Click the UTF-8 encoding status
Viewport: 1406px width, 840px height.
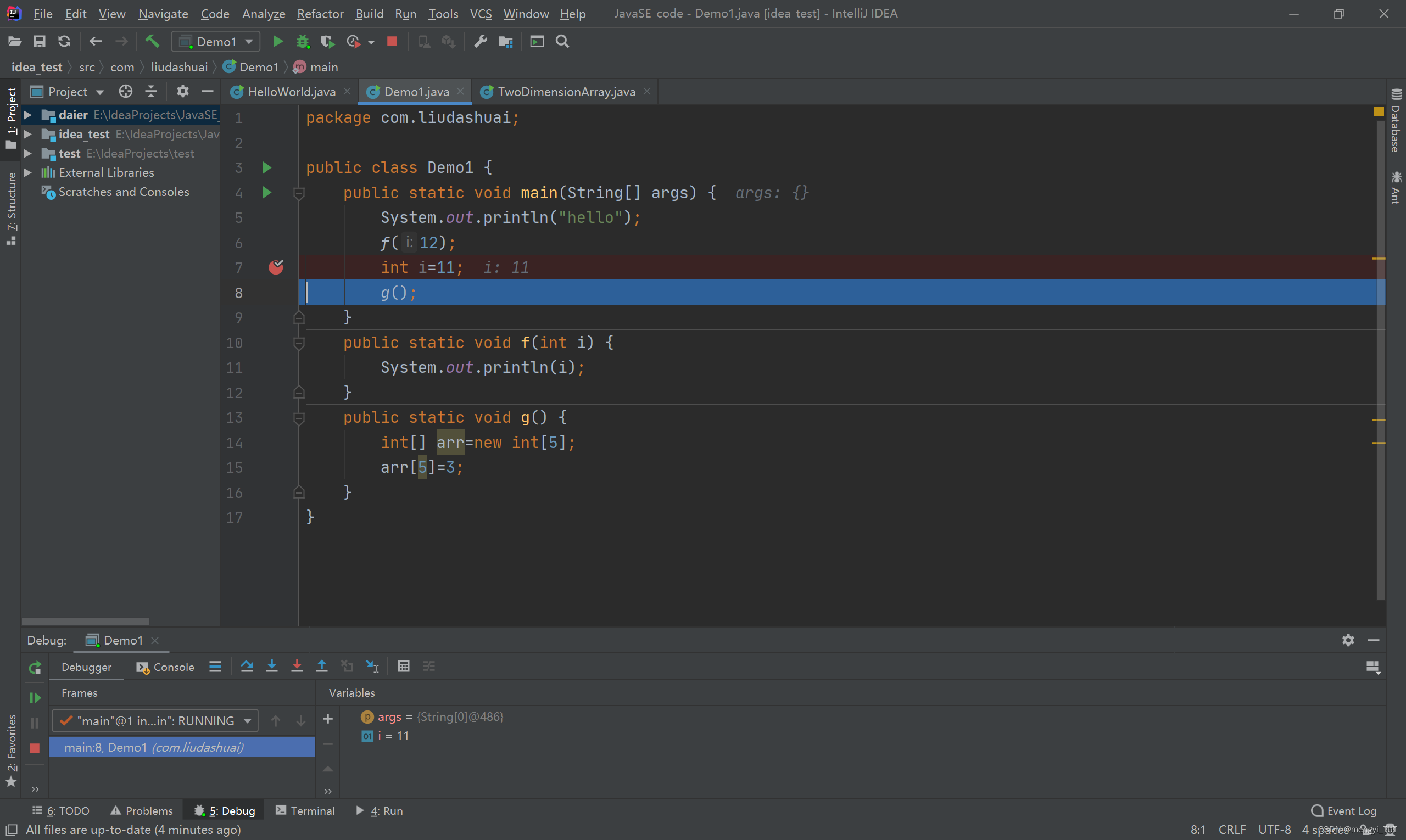tap(1274, 829)
